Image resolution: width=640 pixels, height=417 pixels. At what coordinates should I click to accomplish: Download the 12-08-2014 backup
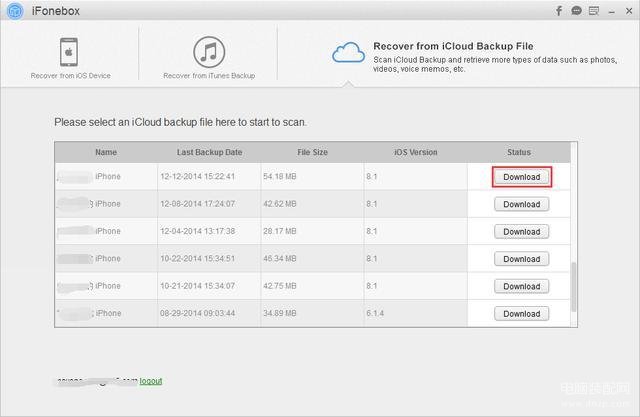(x=522, y=204)
